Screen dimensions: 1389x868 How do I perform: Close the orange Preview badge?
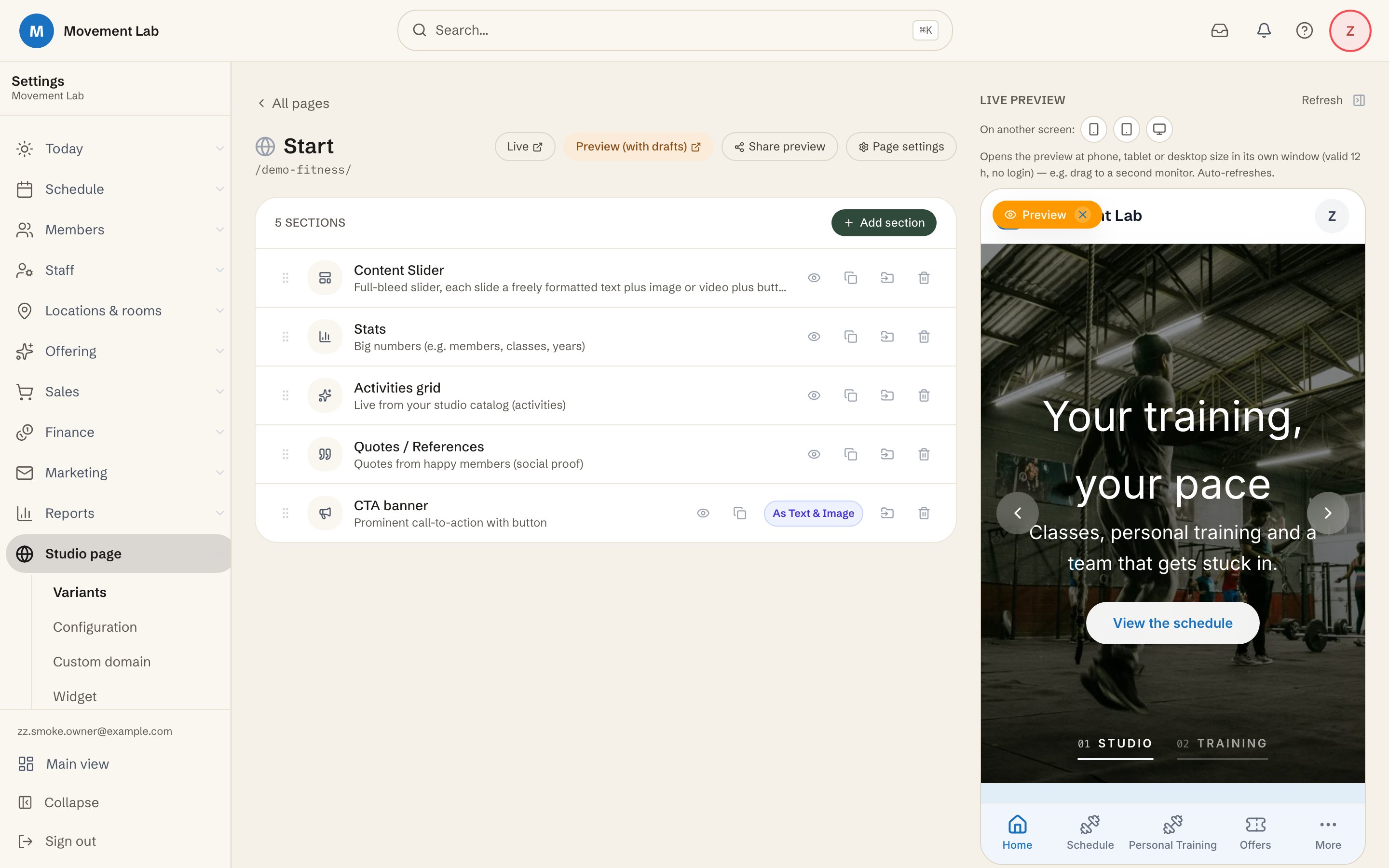pyautogui.click(x=1082, y=215)
